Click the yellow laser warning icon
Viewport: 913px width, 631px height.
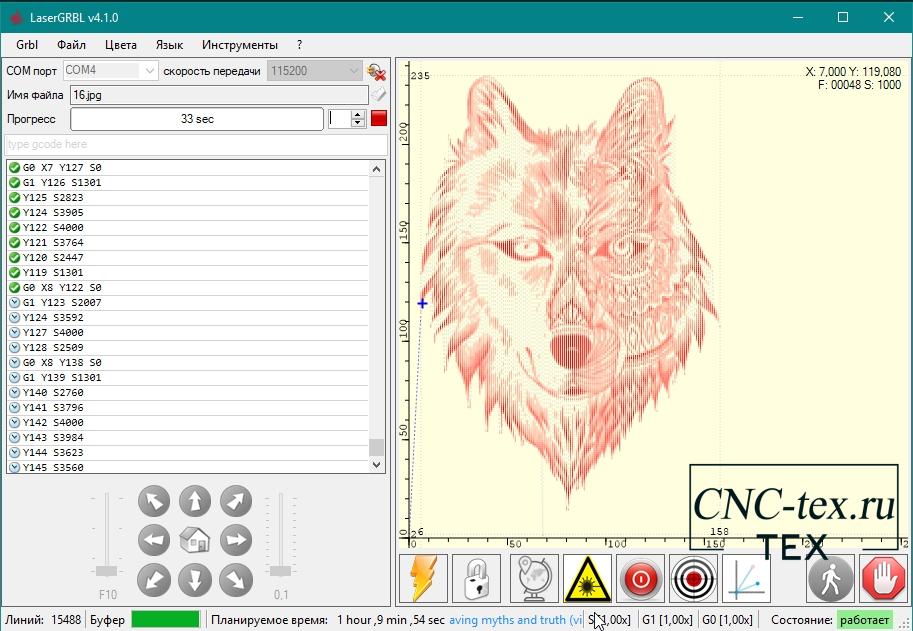pyautogui.click(x=588, y=578)
